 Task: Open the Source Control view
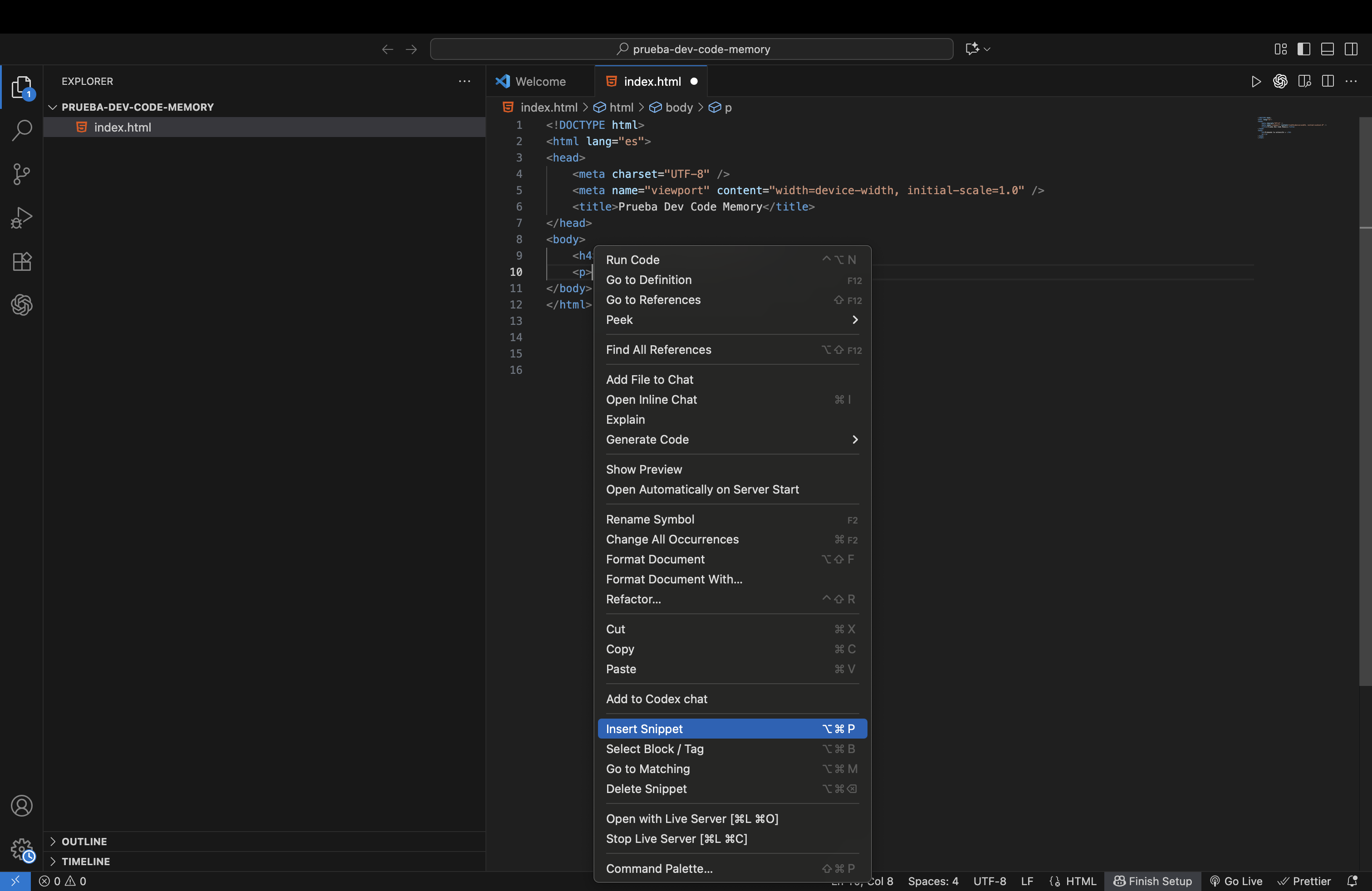tap(21, 174)
